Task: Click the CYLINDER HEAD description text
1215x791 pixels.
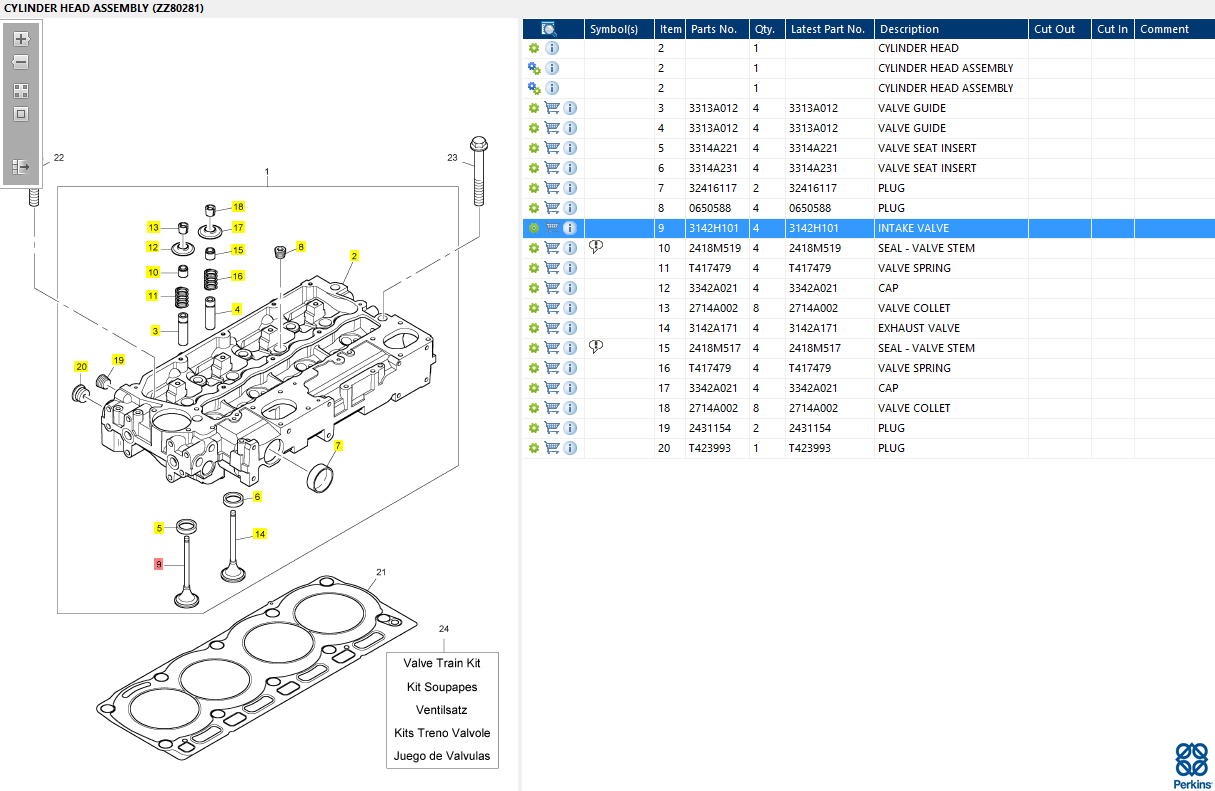Action: pos(918,48)
